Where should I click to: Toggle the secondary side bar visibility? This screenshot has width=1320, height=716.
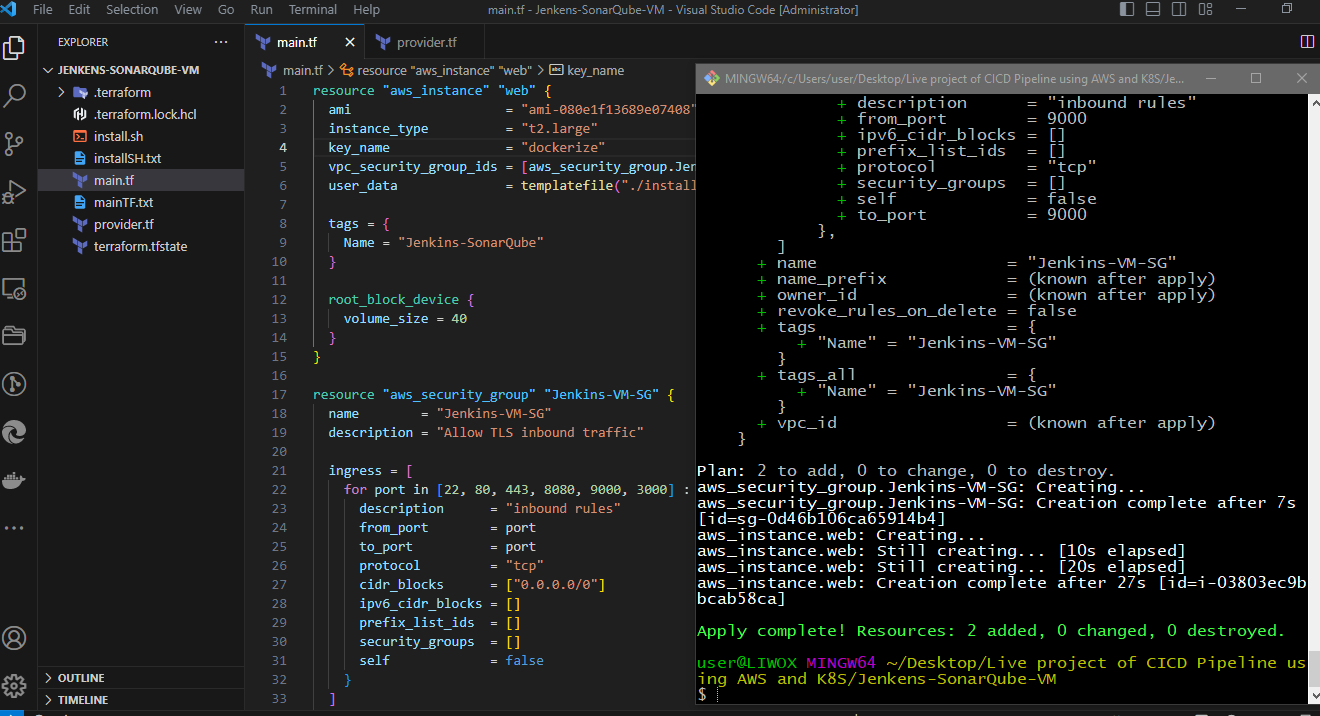[1181, 10]
